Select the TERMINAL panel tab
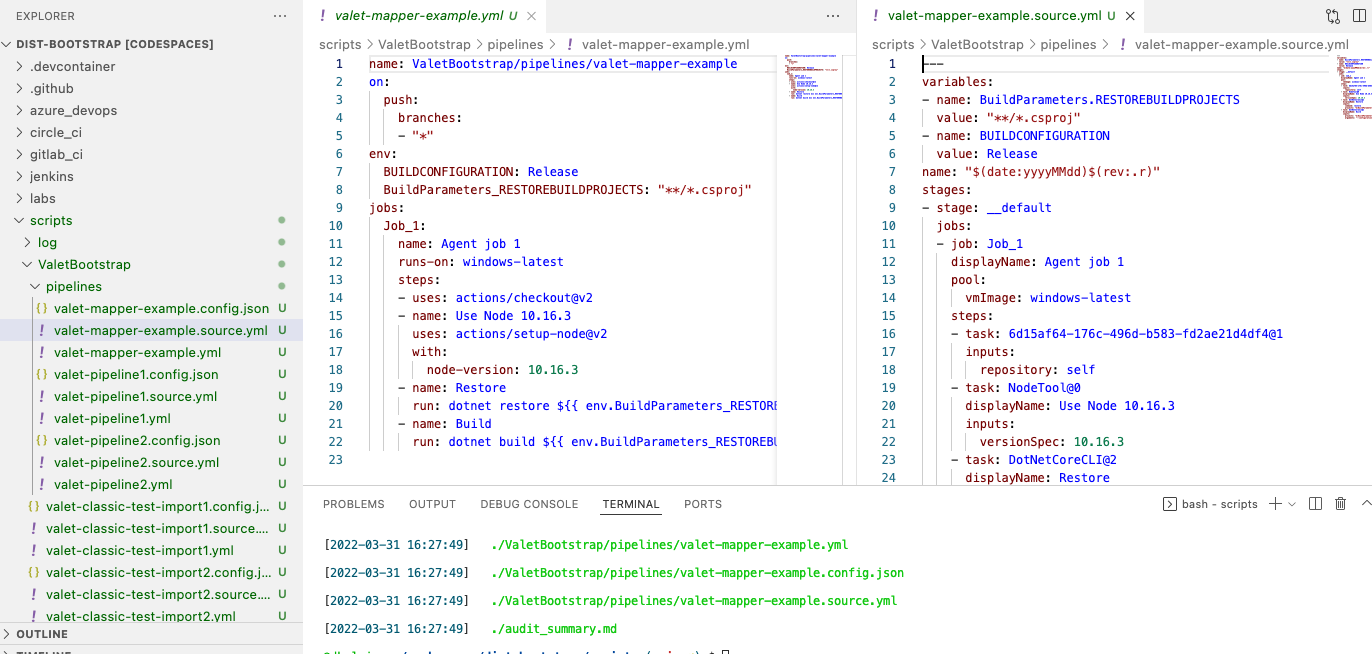This screenshot has height=654, width=1372. [x=631, y=504]
